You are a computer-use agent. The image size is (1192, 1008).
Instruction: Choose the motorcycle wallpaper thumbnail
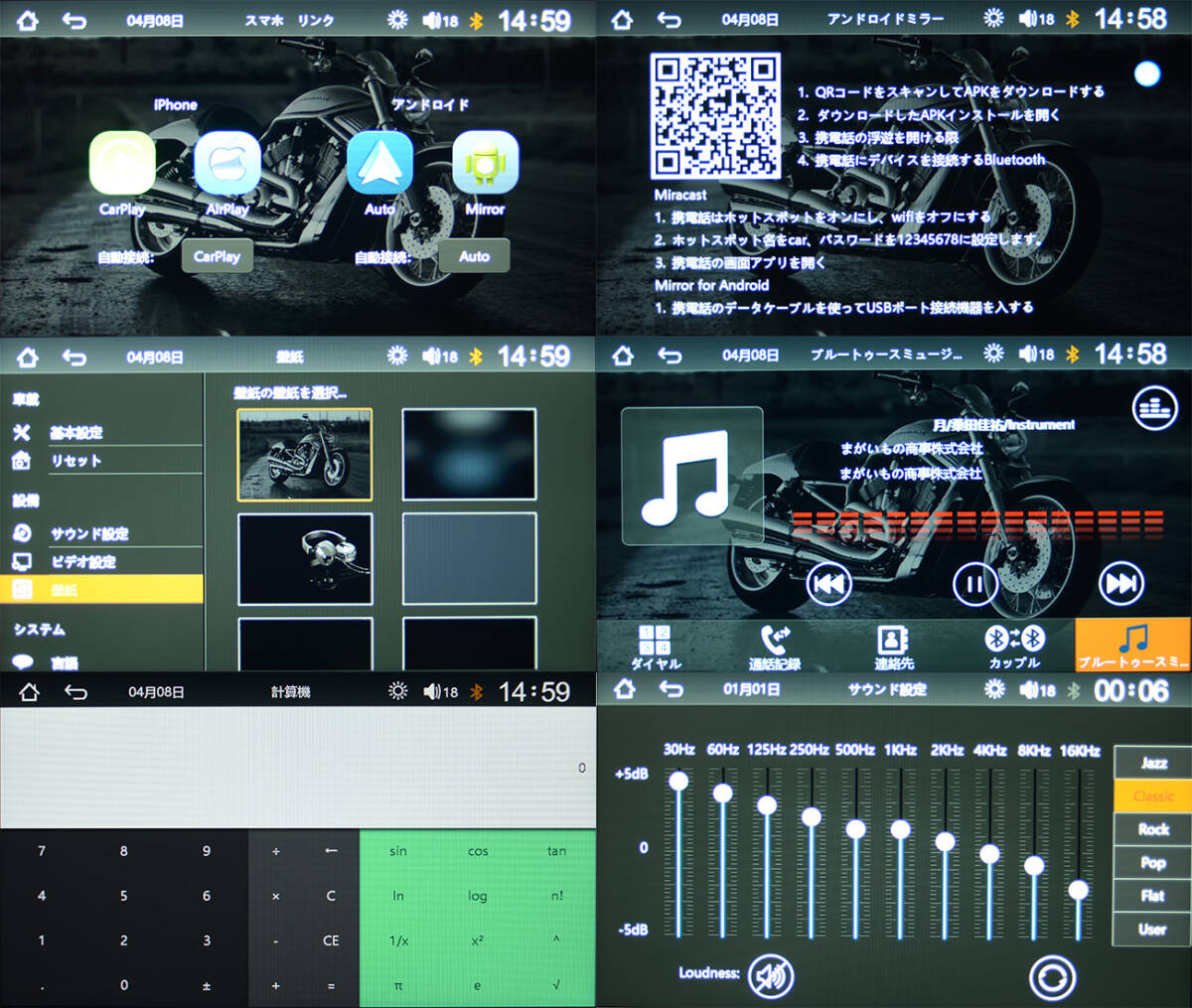pos(305,455)
